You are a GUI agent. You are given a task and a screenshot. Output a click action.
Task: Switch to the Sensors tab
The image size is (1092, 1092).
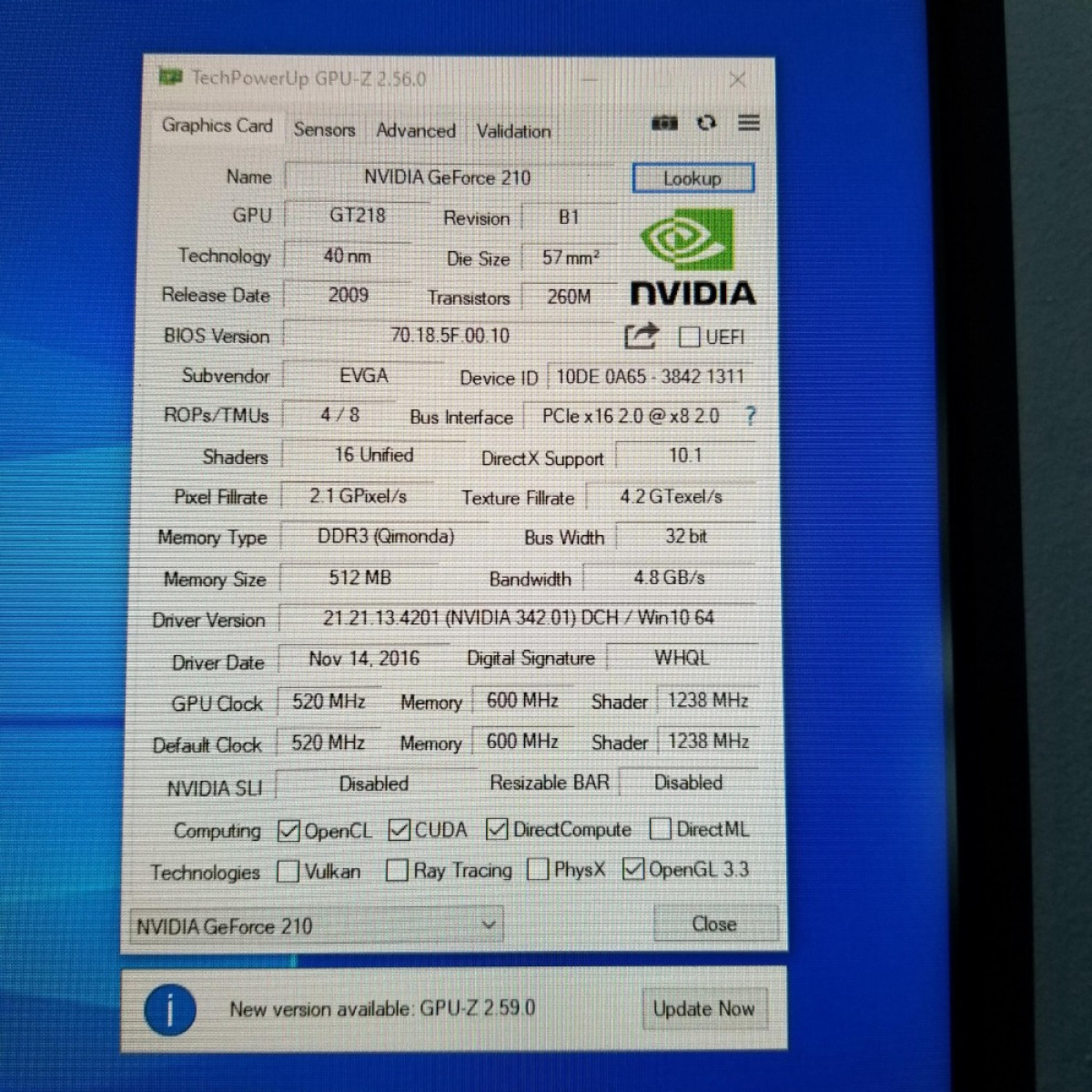click(324, 130)
